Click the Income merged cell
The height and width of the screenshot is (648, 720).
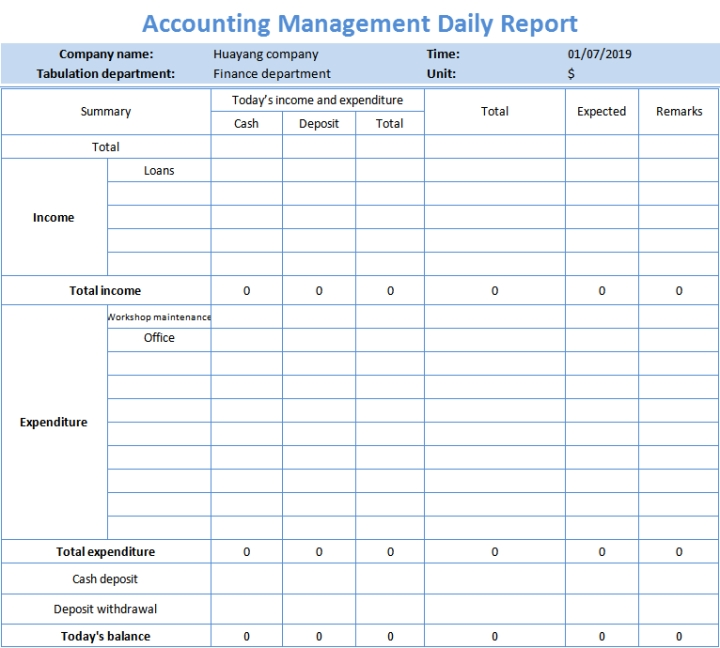(x=54, y=217)
